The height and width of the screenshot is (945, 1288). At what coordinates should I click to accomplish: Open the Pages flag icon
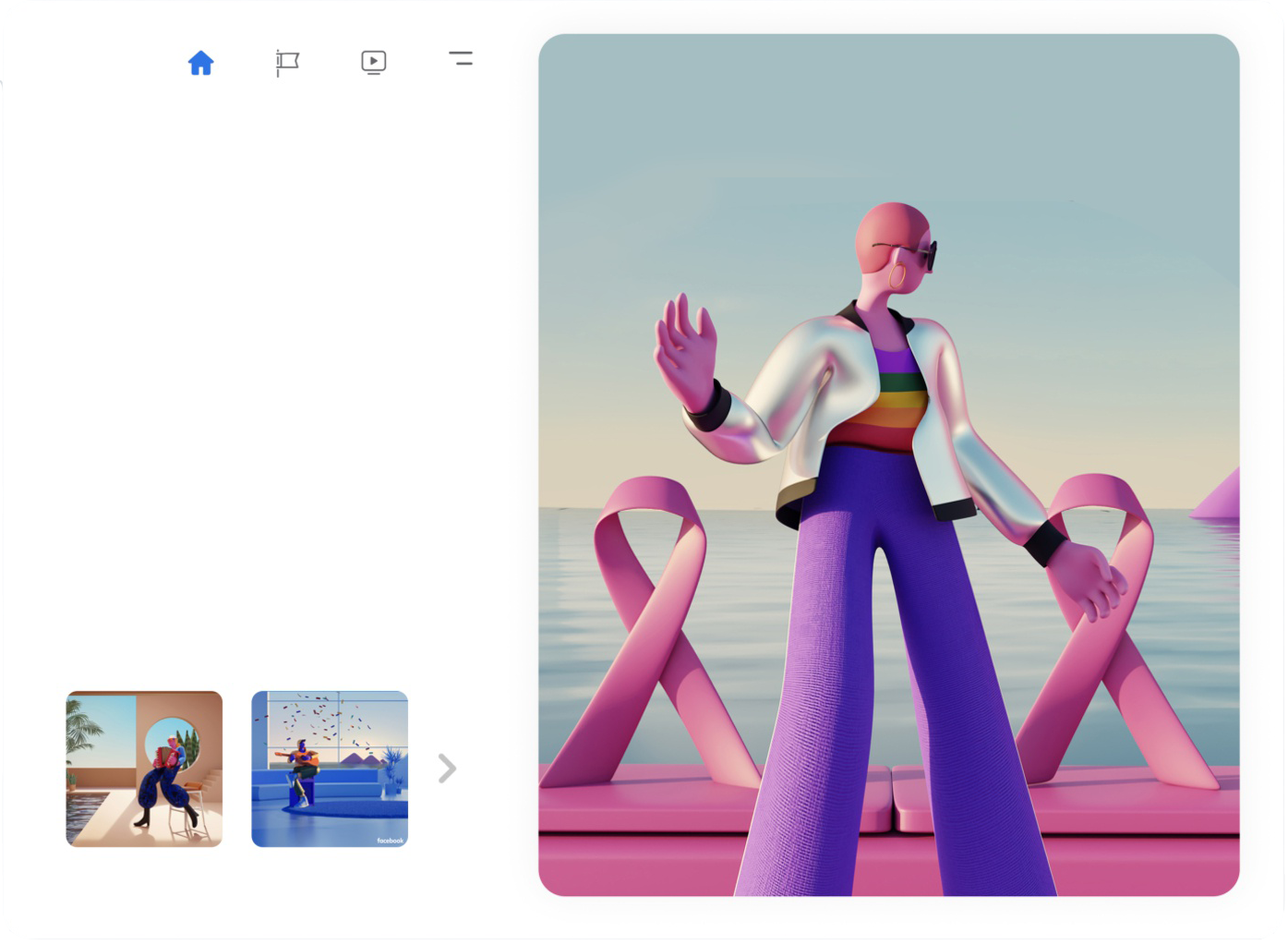click(287, 63)
